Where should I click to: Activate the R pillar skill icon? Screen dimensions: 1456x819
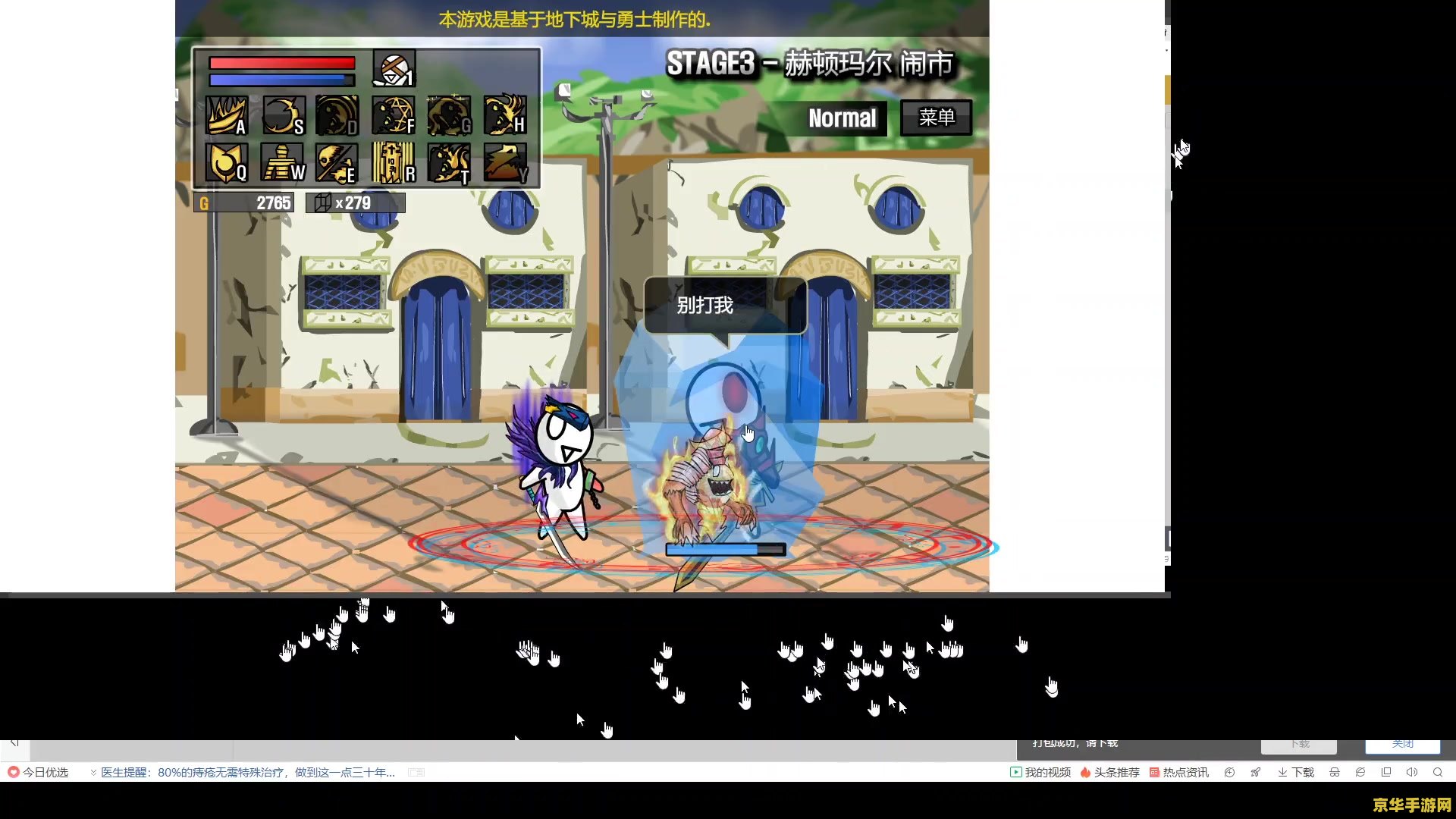394,163
